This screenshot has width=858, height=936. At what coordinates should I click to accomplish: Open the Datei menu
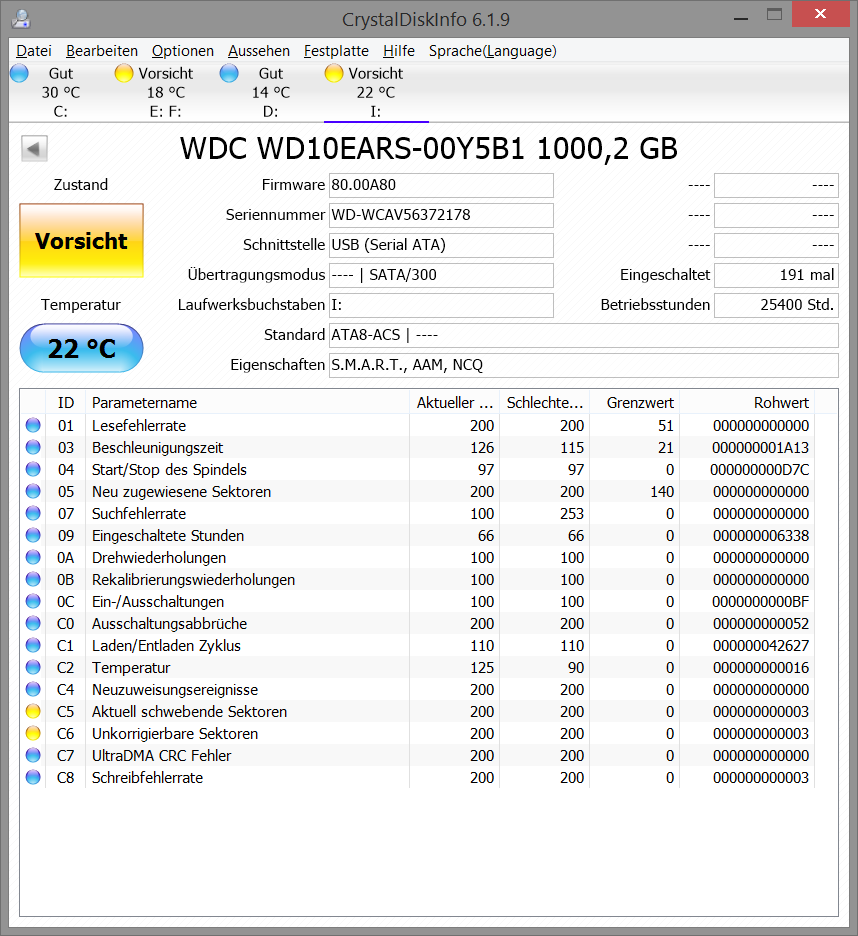[x=34, y=51]
